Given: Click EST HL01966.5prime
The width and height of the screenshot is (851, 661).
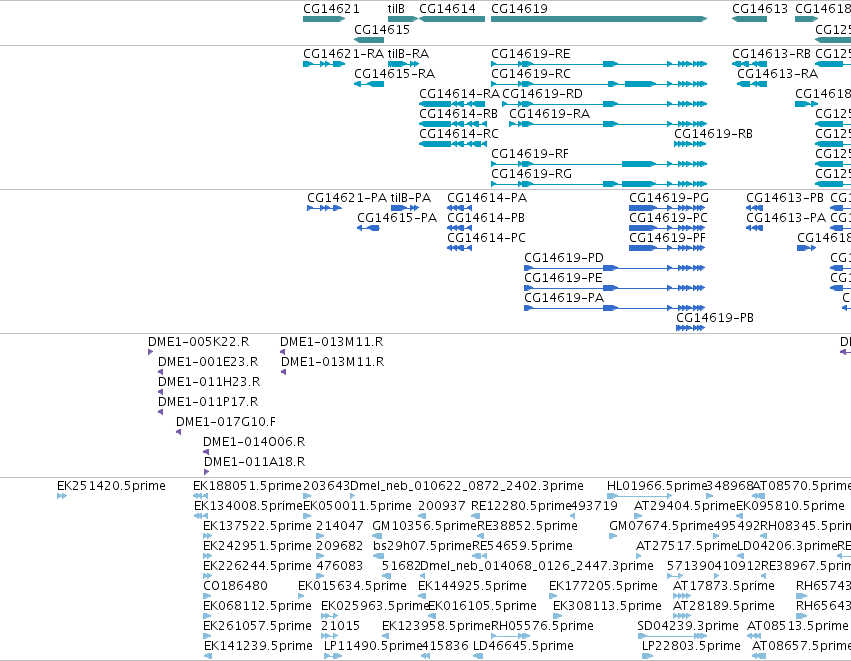Looking at the screenshot, I should (x=640, y=496).
